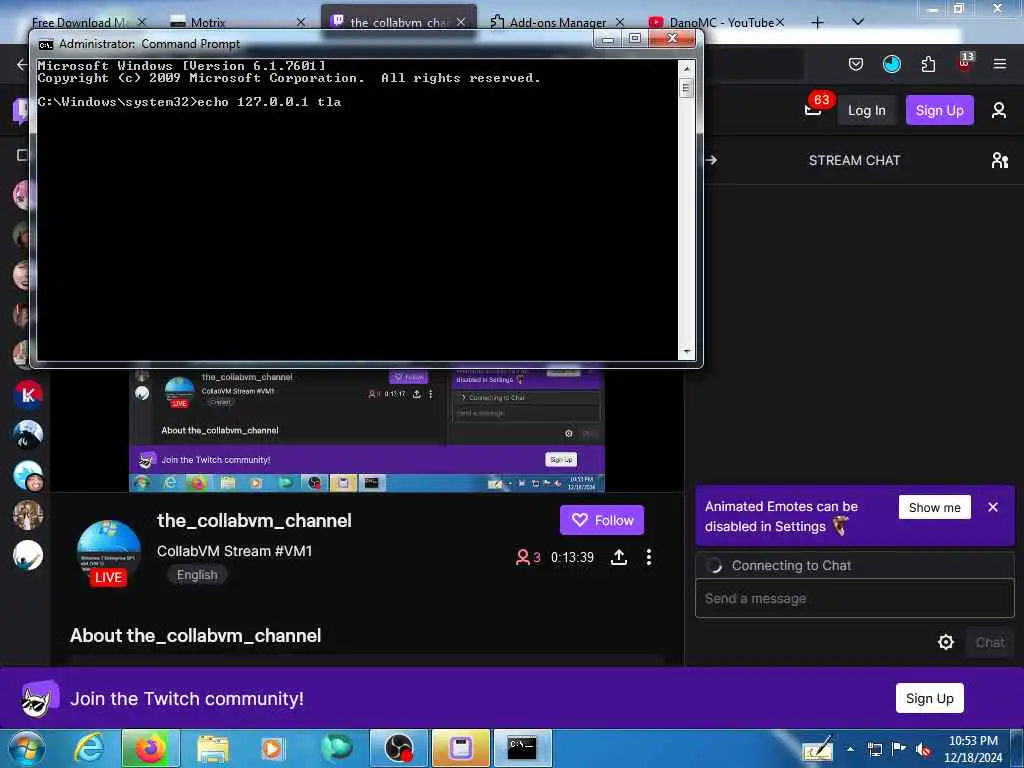Image resolution: width=1024 pixels, height=768 pixels.
Task: Open the list all tabs dropdown chevron
Action: point(858,22)
